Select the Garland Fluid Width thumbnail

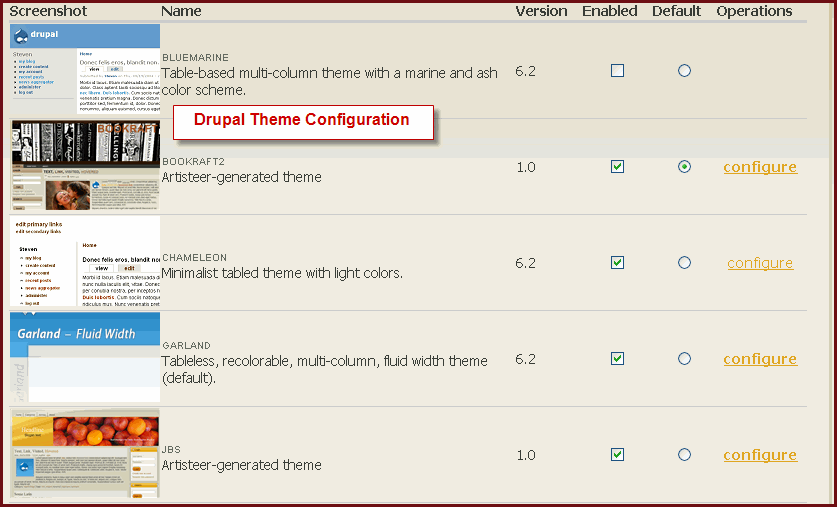(85, 357)
